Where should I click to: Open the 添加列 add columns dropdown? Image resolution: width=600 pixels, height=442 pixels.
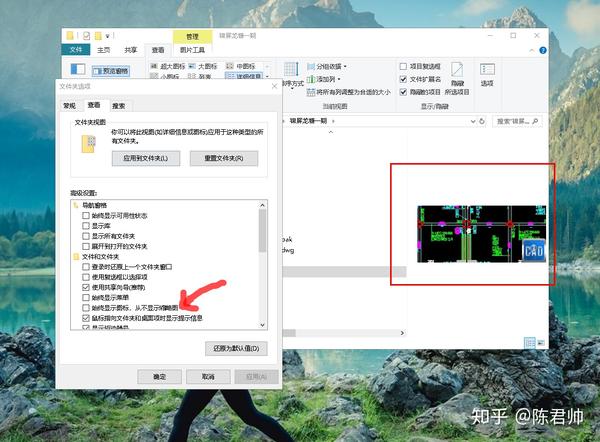point(324,79)
